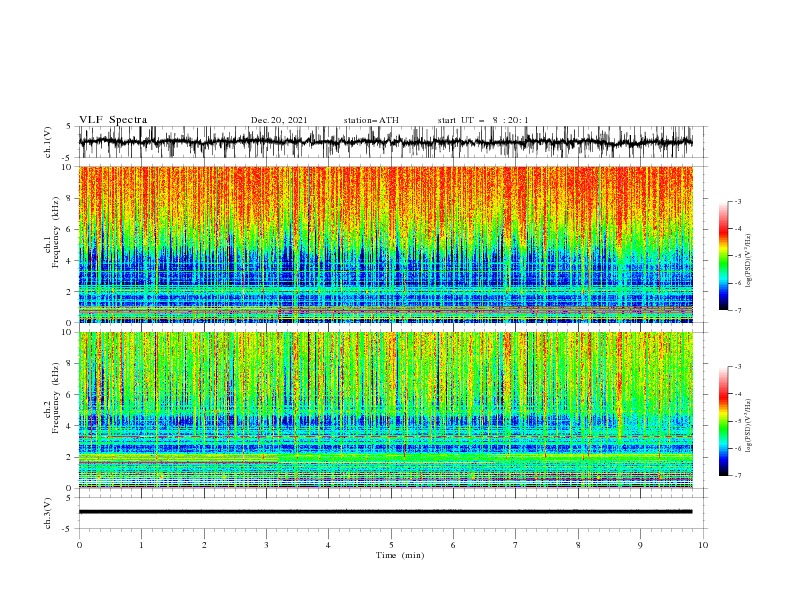The width and height of the screenshot is (792, 612).
Task: Click the "-7" tick on ch.2 color bar
Action: click(737, 476)
